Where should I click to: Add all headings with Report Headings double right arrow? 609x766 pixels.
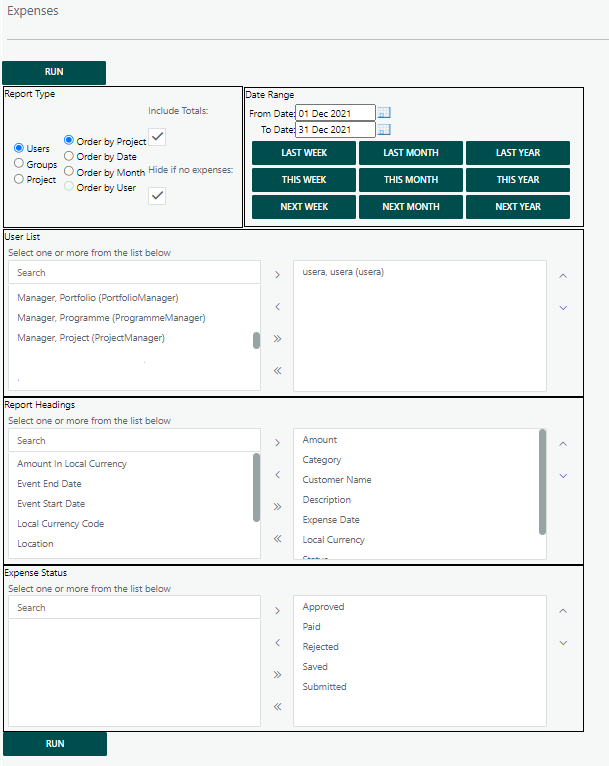pos(277,507)
